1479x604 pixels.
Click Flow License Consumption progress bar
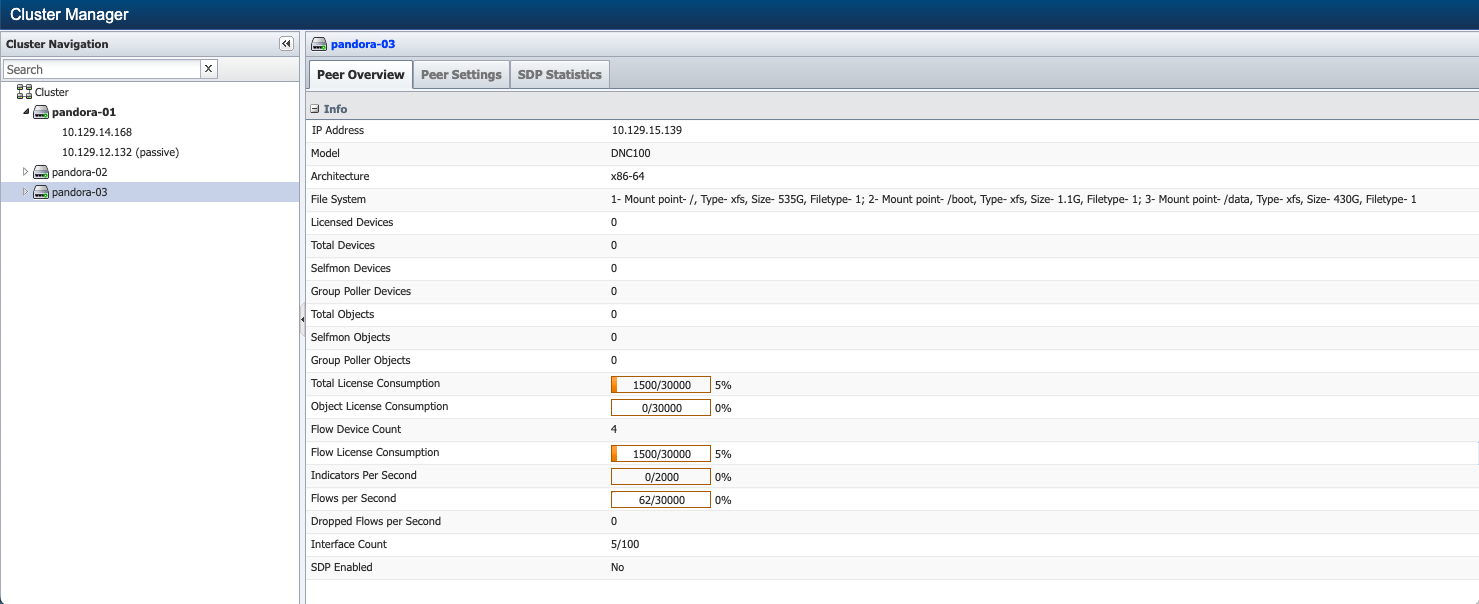[x=661, y=453]
